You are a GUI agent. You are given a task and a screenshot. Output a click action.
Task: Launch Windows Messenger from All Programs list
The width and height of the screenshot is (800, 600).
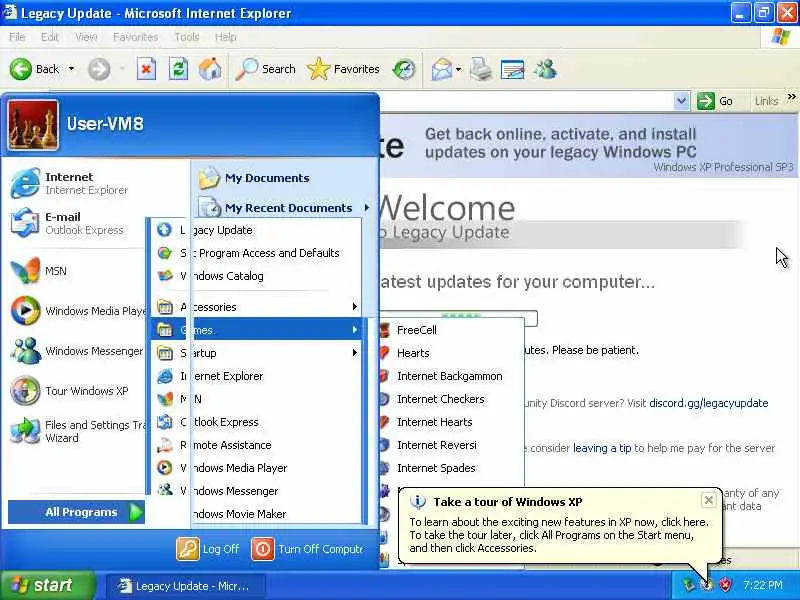(256, 491)
